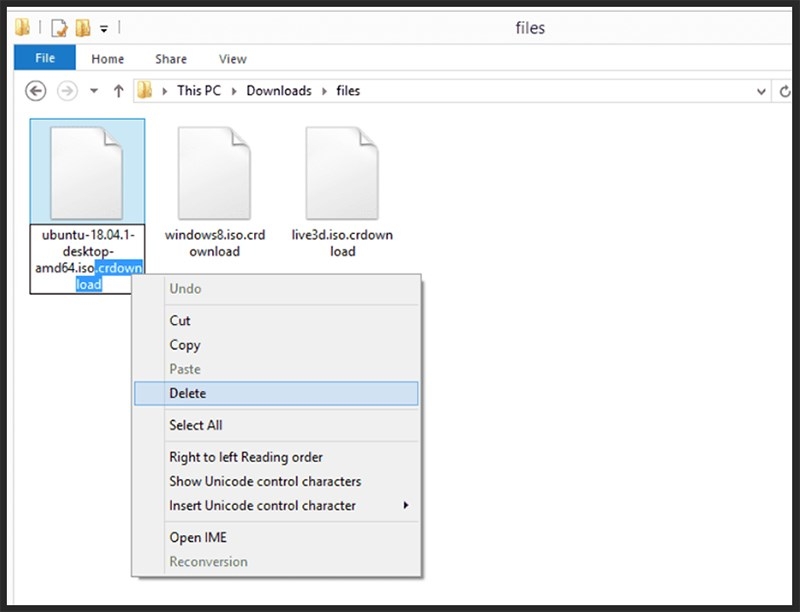The height and width of the screenshot is (612, 800).
Task: Expand the chevron after This PC
Action: point(234,91)
